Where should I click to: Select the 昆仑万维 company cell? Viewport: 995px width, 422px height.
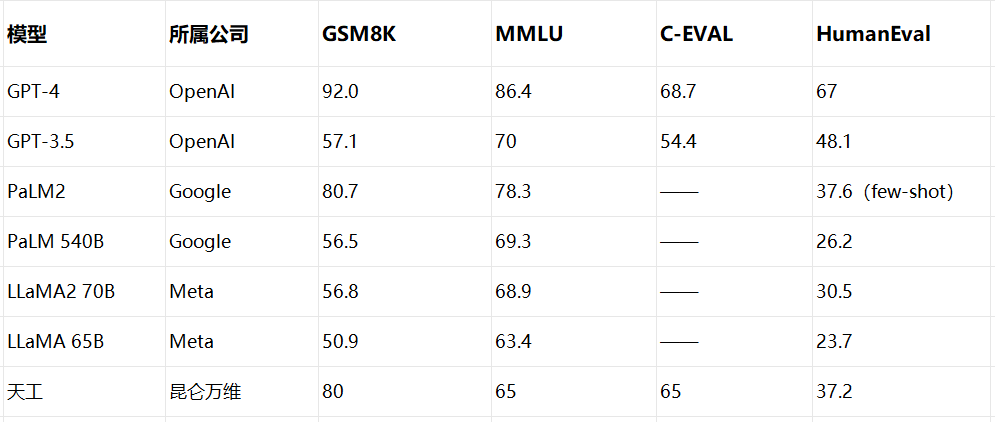(205, 392)
